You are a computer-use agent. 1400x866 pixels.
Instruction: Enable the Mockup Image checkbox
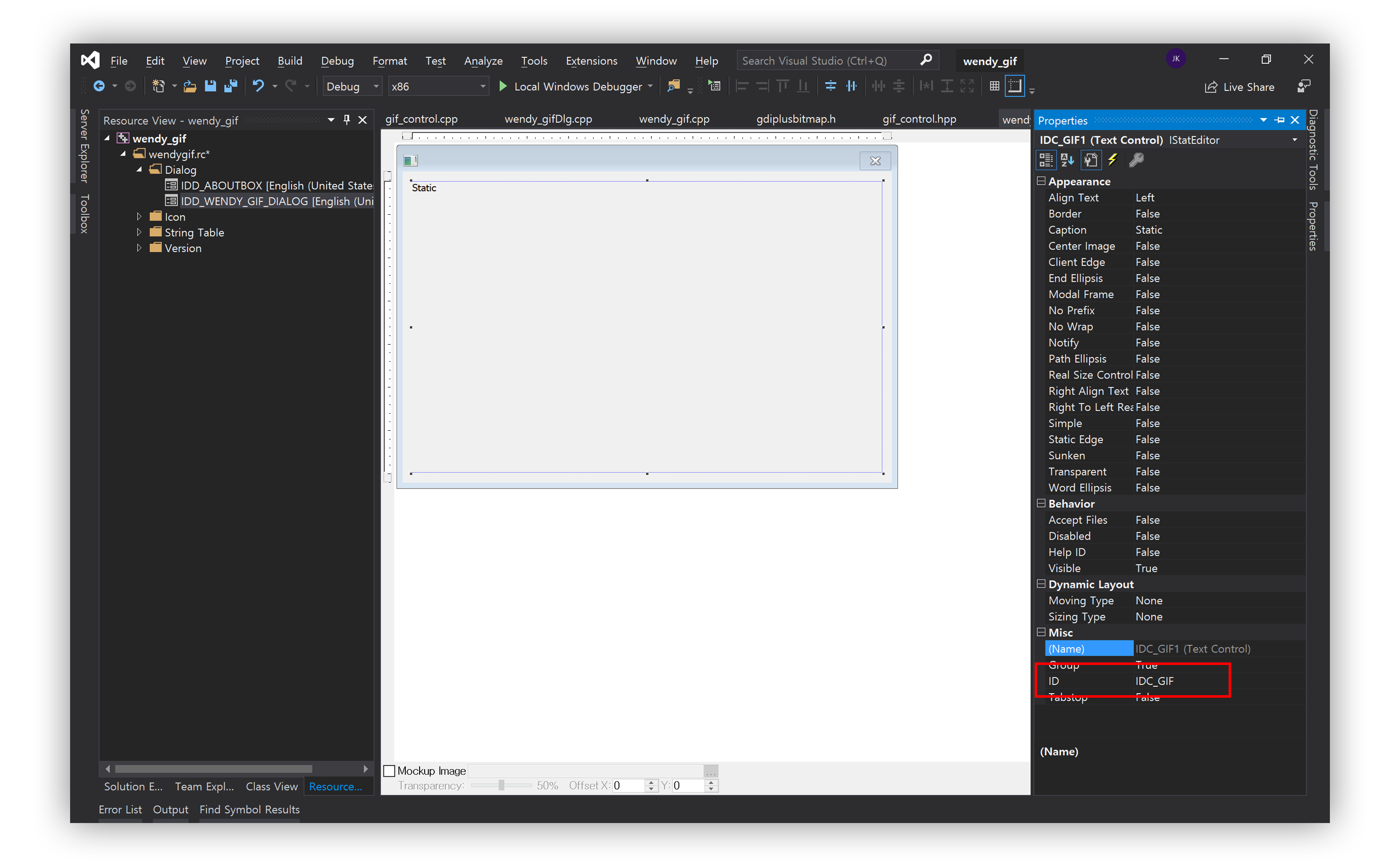pos(389,771)
